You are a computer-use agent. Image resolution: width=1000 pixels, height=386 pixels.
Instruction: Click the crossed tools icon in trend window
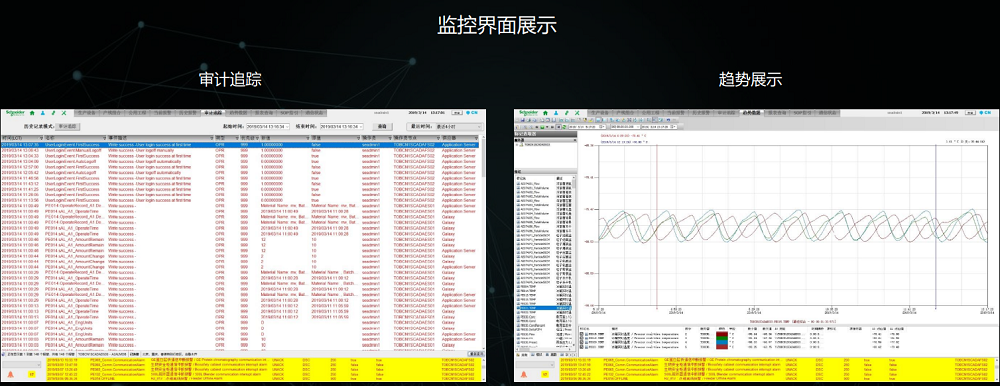[577, 113]
